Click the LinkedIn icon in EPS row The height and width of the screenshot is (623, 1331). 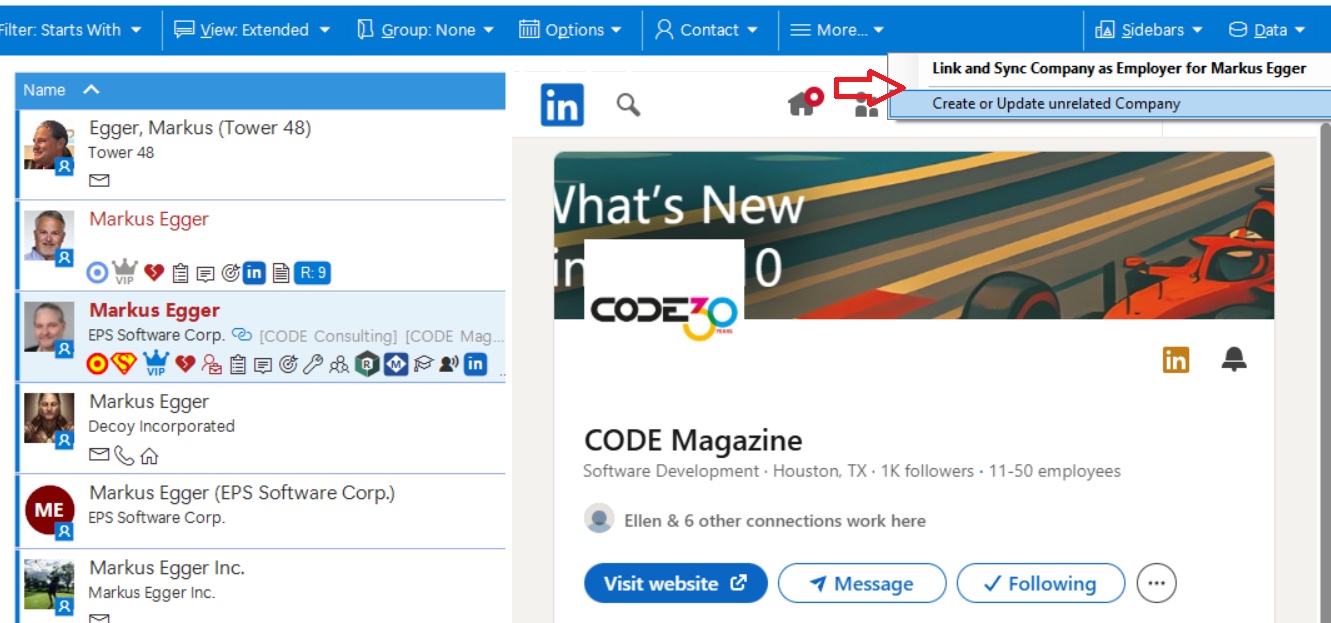point(475,365)
